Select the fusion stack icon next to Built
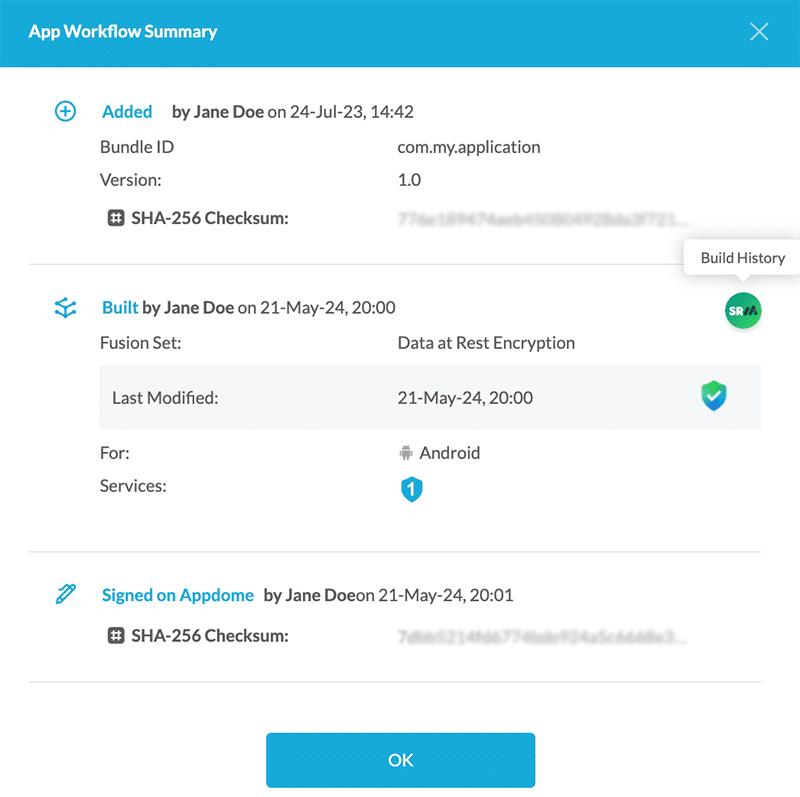Screen dimensions: 800x797 click(64, 308)
